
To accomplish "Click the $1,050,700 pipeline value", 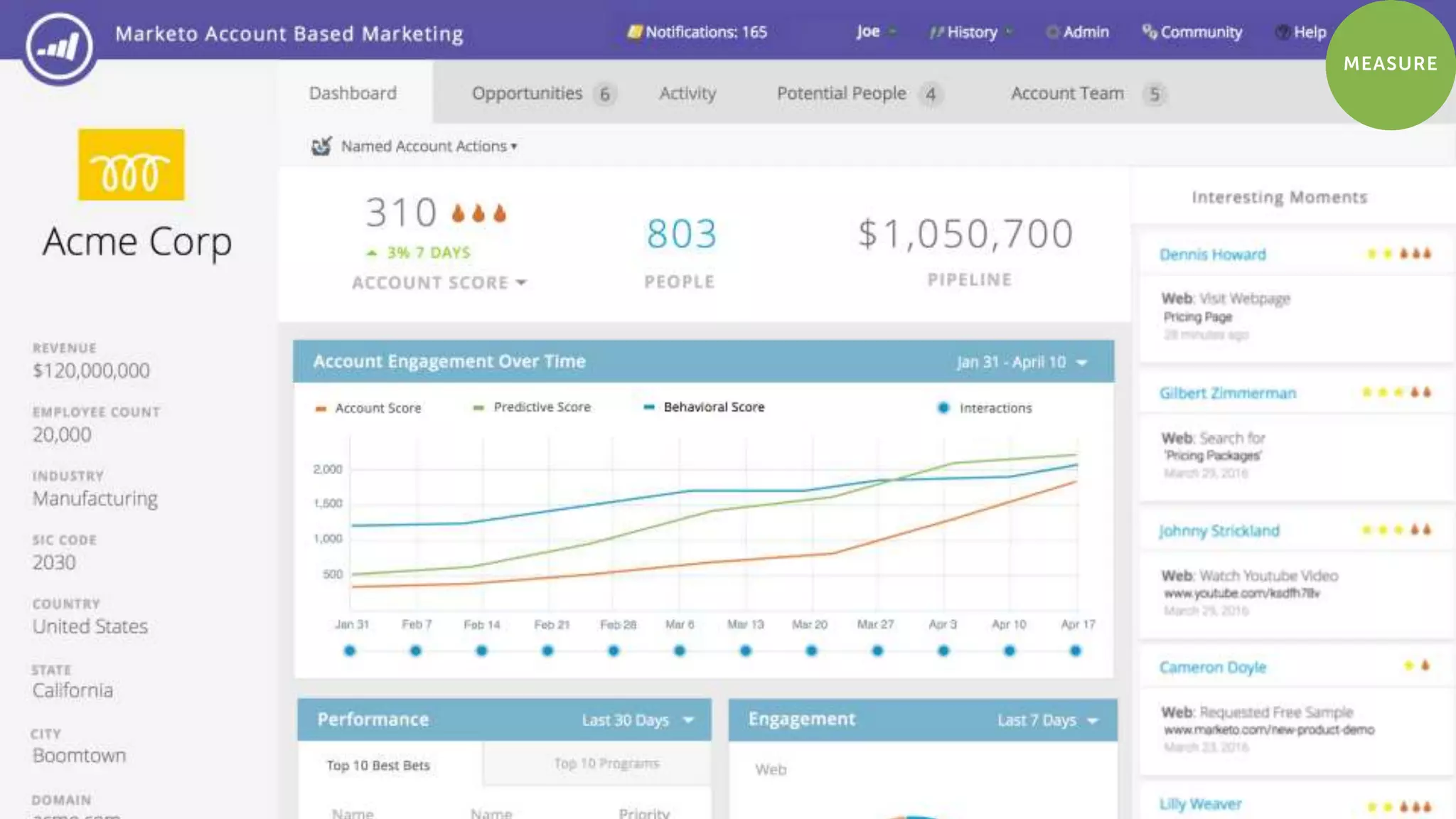I will 965,234.
